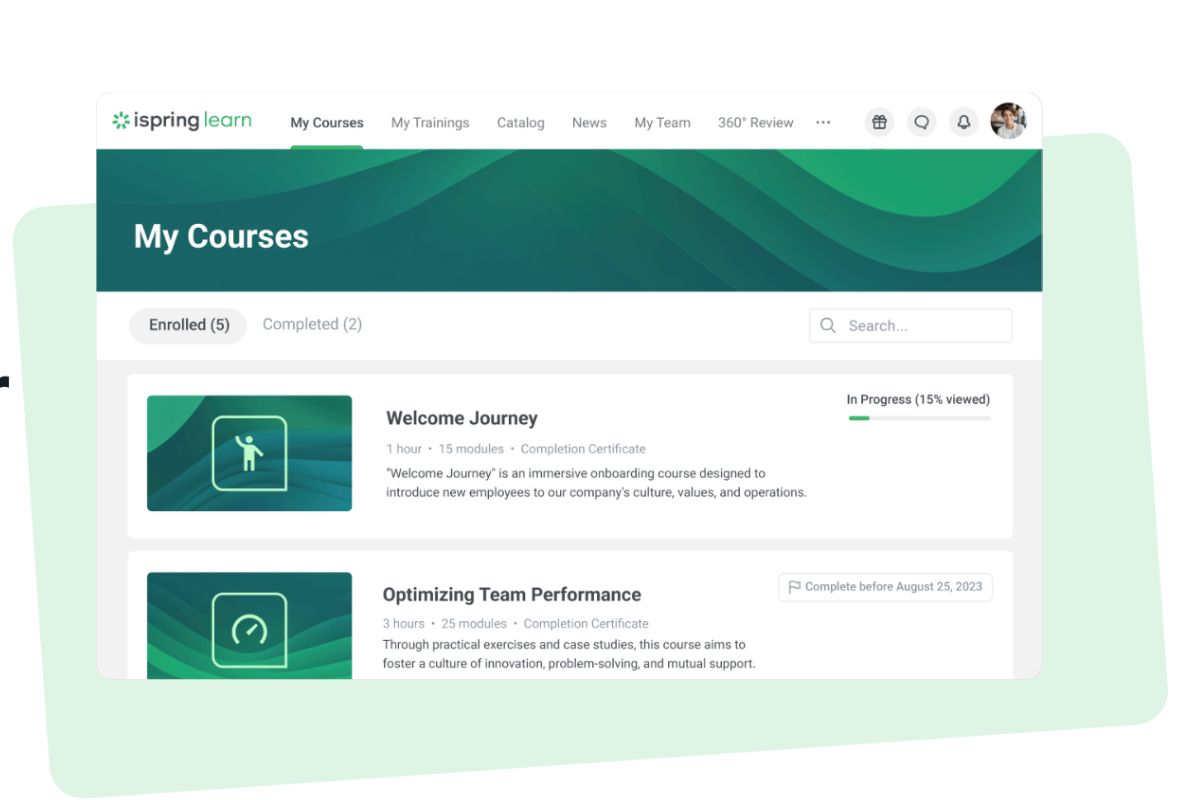
Task: Expand the more navigation items ellipsis
Action: pyautogui.click(x=823, y=122)
